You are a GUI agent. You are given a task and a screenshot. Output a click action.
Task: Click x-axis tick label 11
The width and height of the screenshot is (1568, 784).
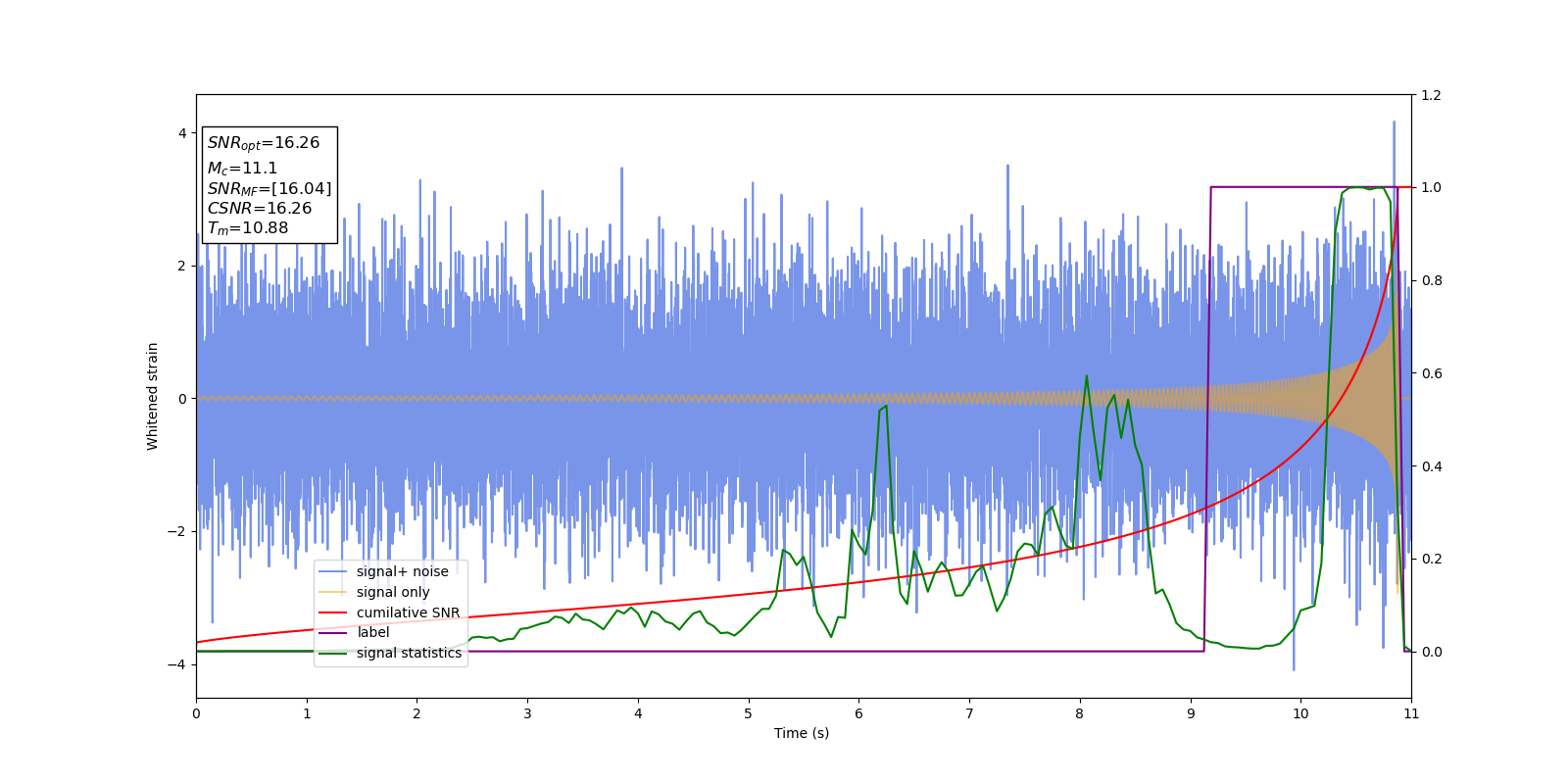tap(1411, 713)
